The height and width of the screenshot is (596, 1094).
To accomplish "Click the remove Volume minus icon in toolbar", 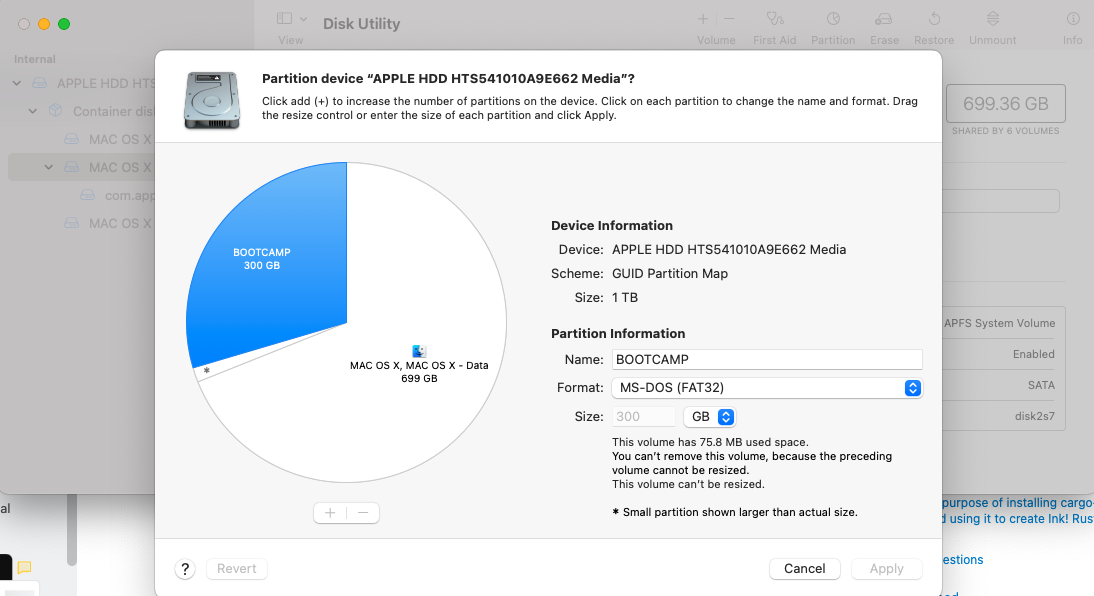I will 729,19.
